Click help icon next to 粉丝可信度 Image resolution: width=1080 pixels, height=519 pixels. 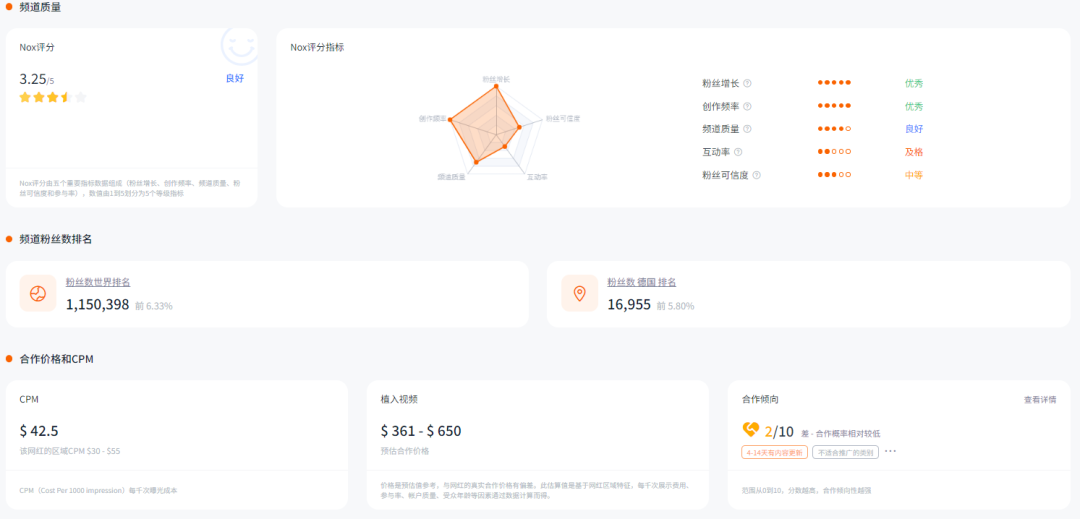tap(756, 175)
